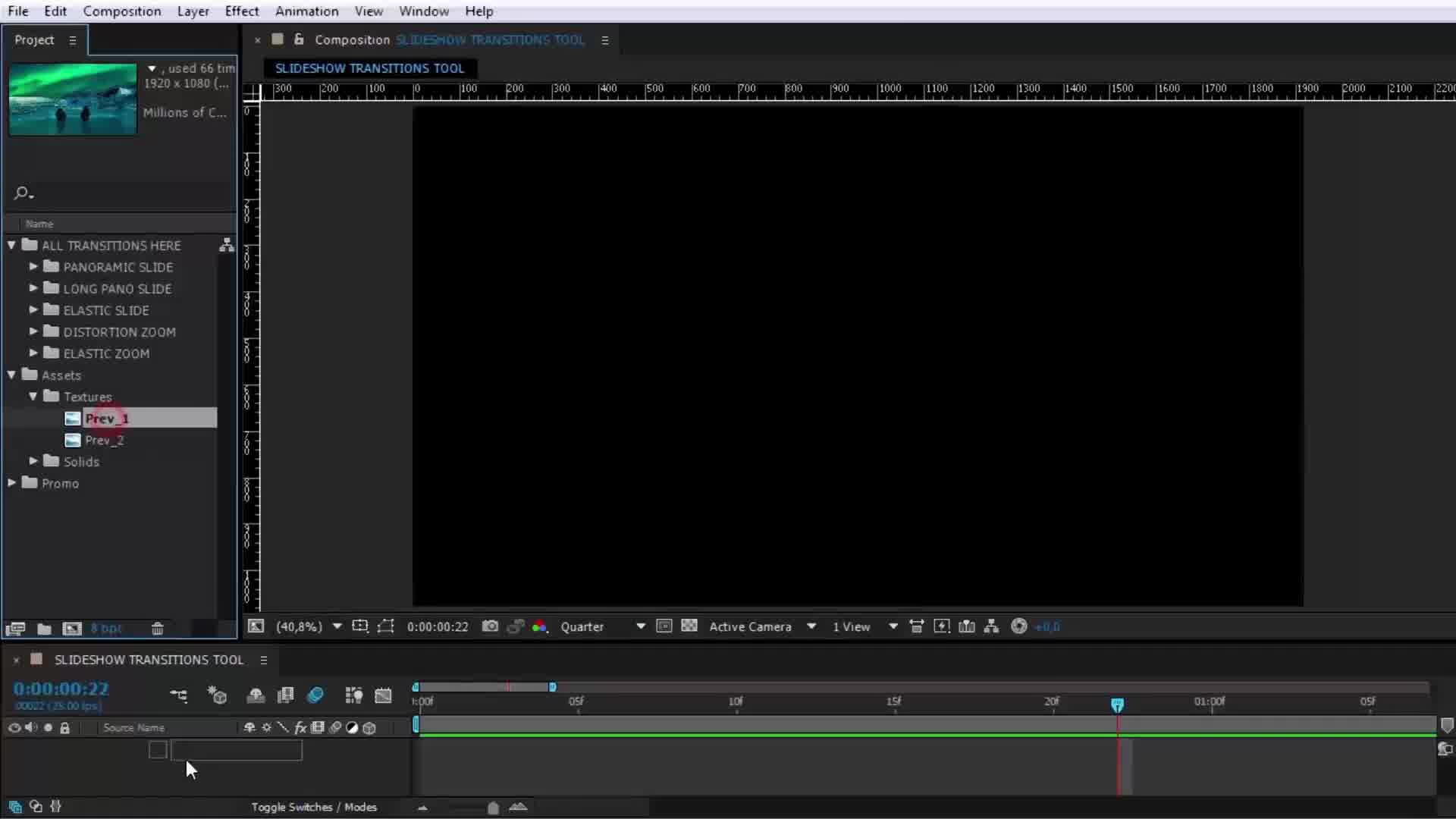Expand the Solids folder
Image resolution: width=1456 pixels, height=819 pixels.
click(33, 461)
